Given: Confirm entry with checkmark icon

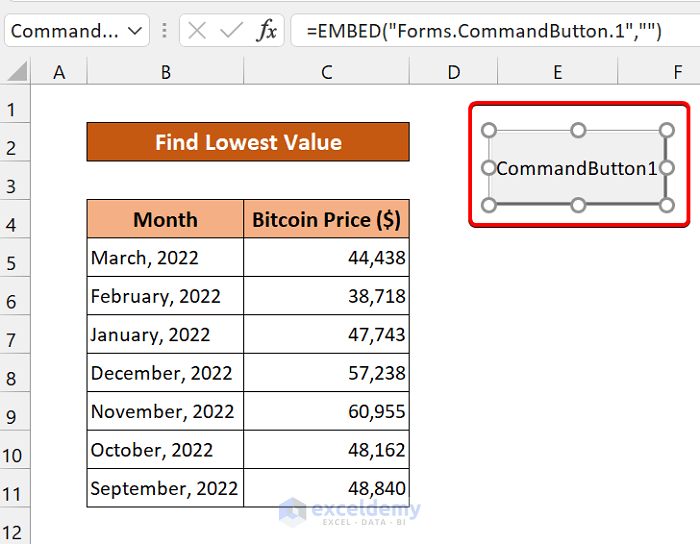Looking at the screenshot, I should (231, 31).
